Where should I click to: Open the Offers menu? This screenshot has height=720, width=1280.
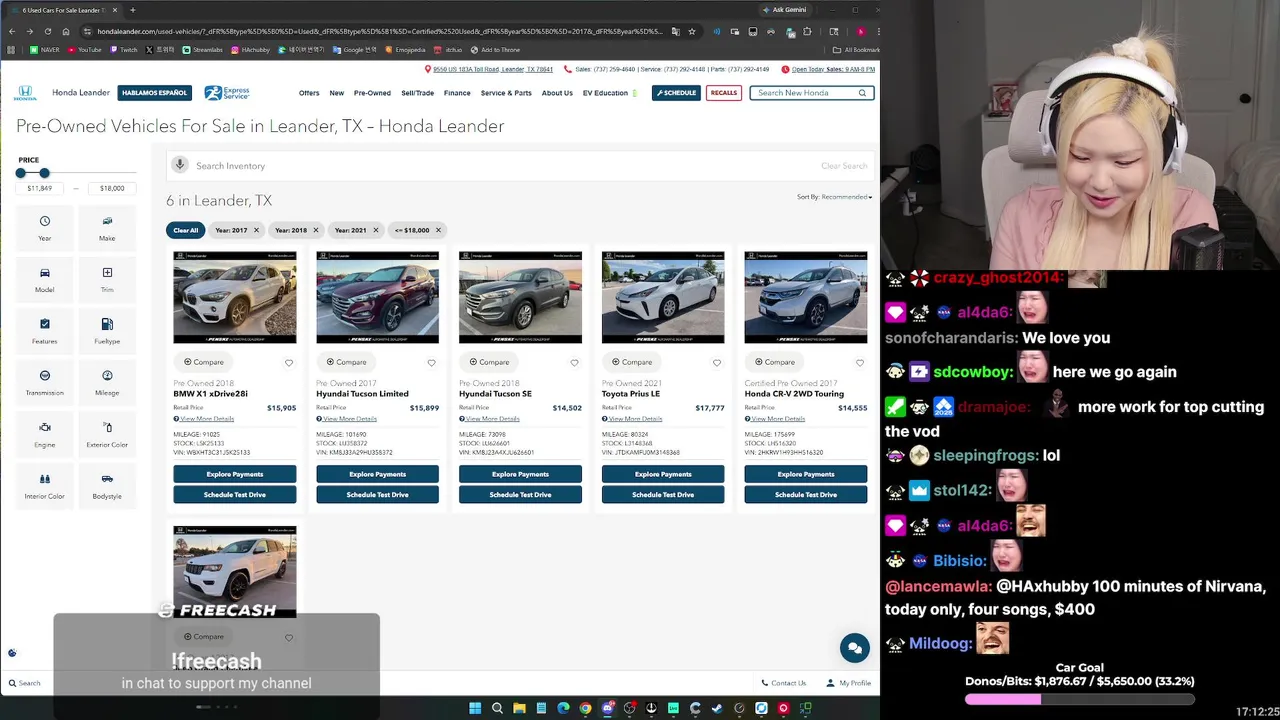coord(309,93)
